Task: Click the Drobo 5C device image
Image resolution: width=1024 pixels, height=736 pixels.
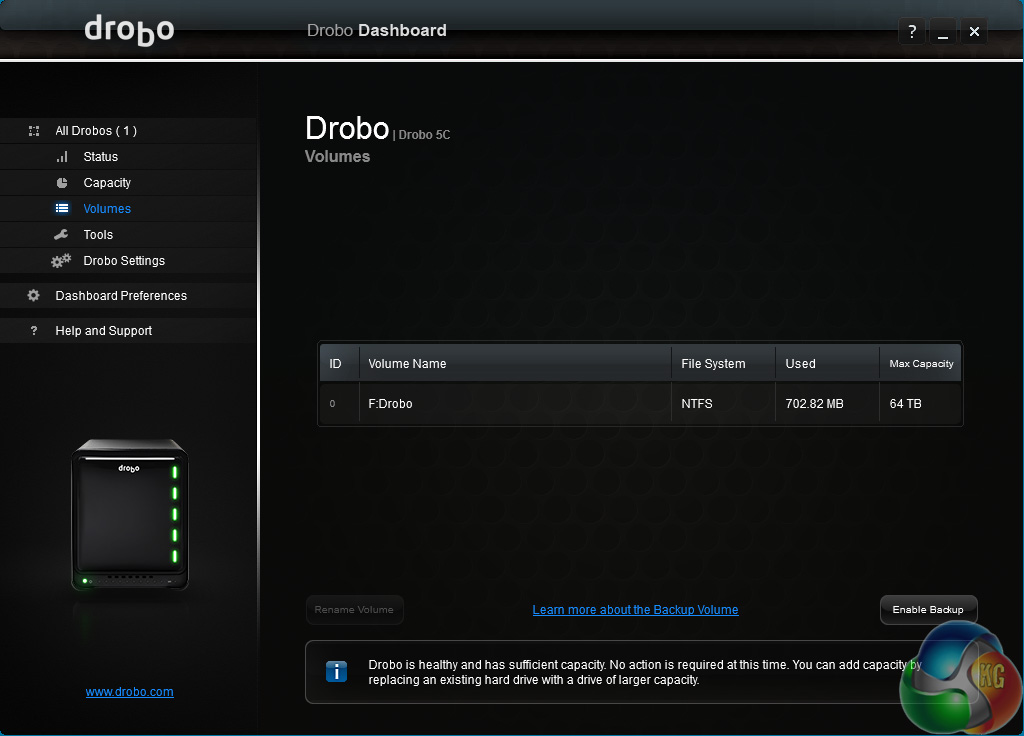Action: click(129, 515)
